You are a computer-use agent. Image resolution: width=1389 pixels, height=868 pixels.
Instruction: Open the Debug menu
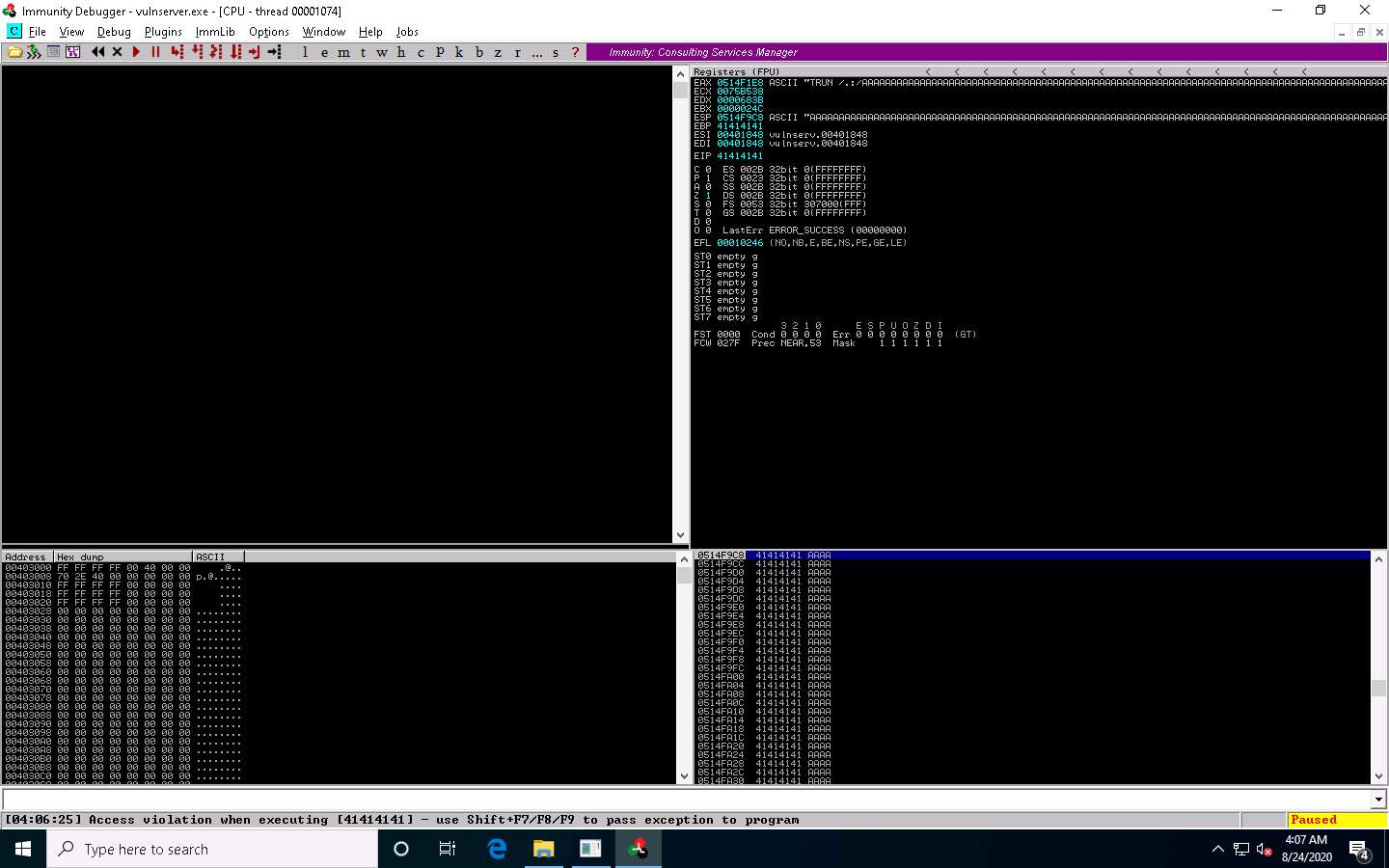tap(114, 32)
